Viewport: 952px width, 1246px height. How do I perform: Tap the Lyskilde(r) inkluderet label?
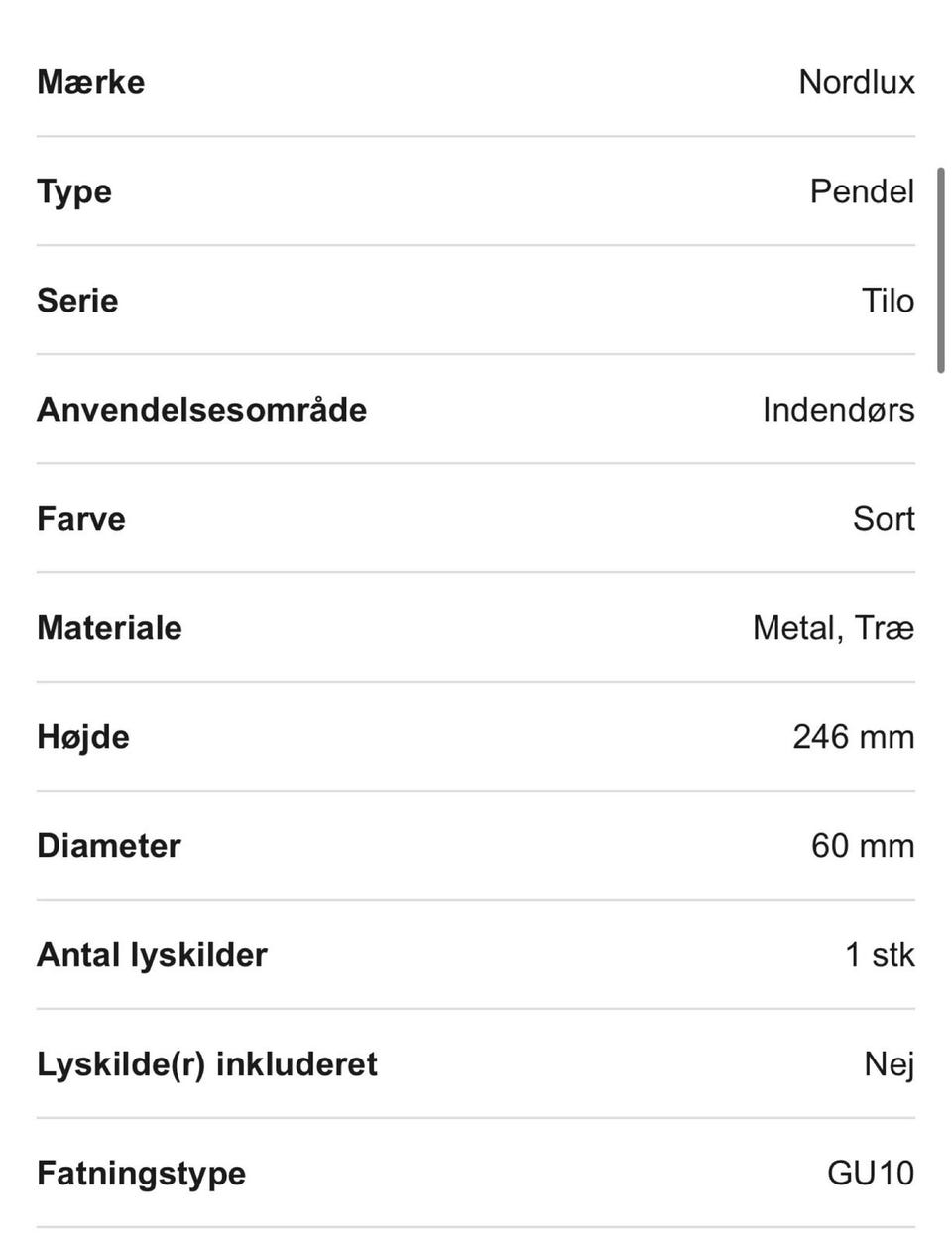point(207,1064)
